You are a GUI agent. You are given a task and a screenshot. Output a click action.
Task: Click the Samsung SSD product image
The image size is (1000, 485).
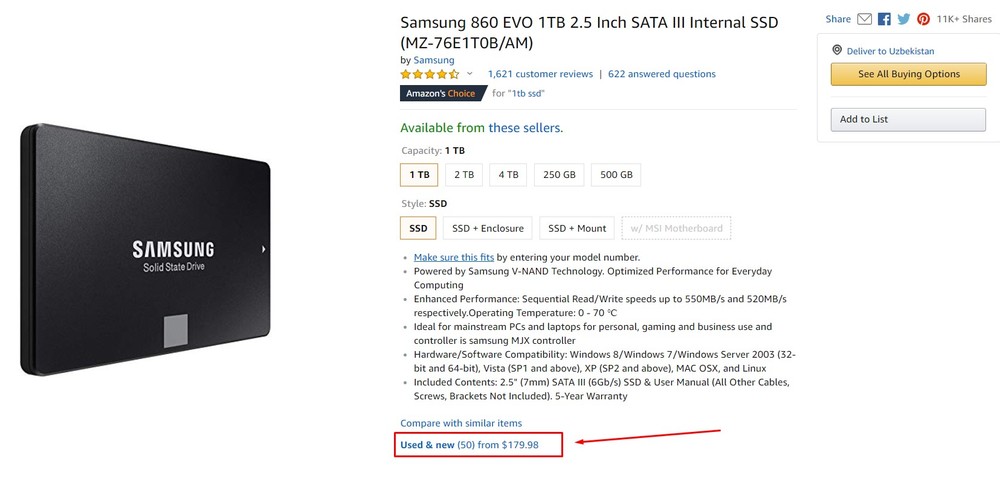(x=145, y=250)
